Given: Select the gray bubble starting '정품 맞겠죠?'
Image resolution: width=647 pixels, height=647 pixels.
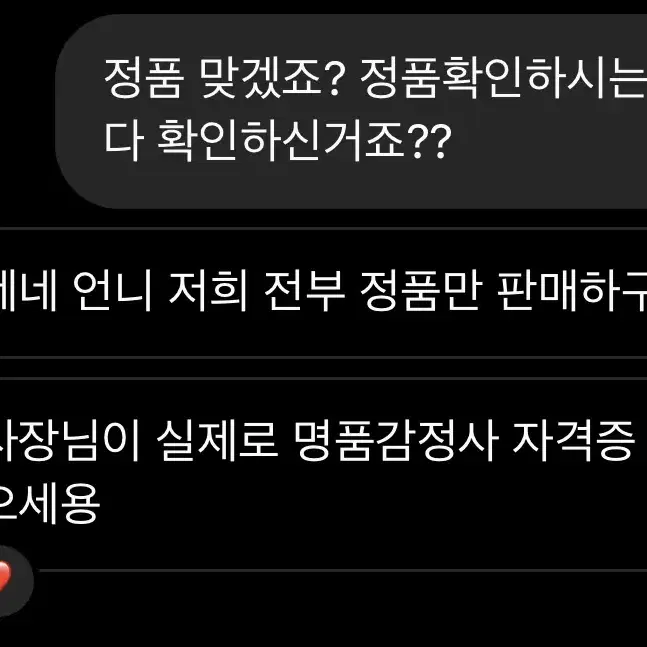Looking at the screenshot, I should click(x=351, y=111).
